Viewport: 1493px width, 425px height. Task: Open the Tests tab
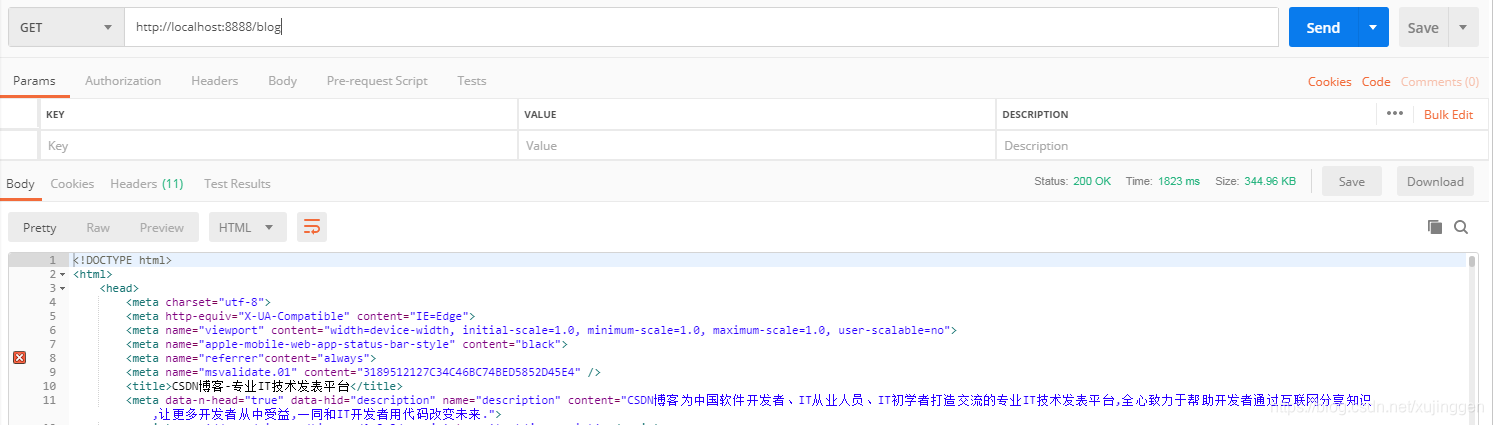click(x=472, y=81)
